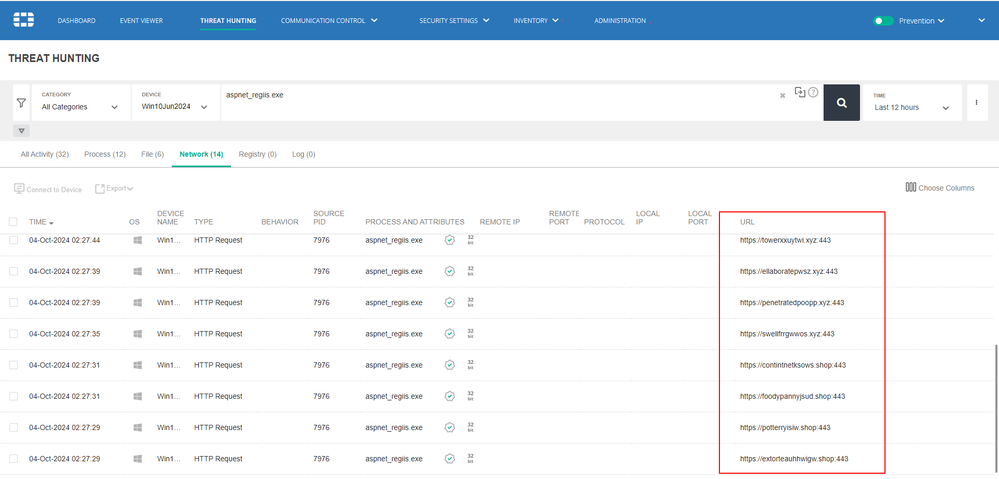Expand the Category dropdown

click(x=79, y=107)
